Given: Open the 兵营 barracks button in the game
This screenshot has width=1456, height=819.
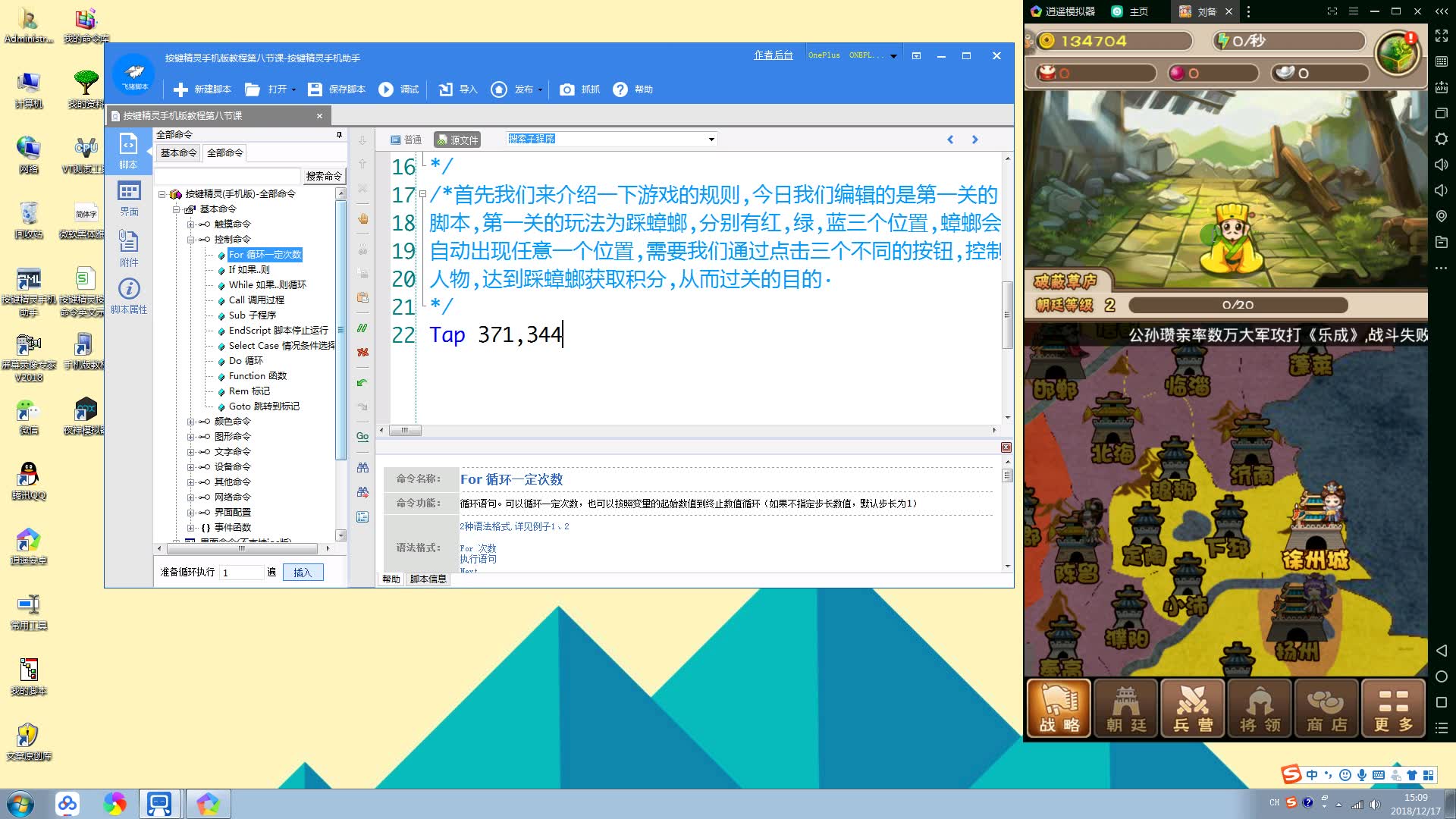Looking at the screenshot, I should coord(1193,708).
